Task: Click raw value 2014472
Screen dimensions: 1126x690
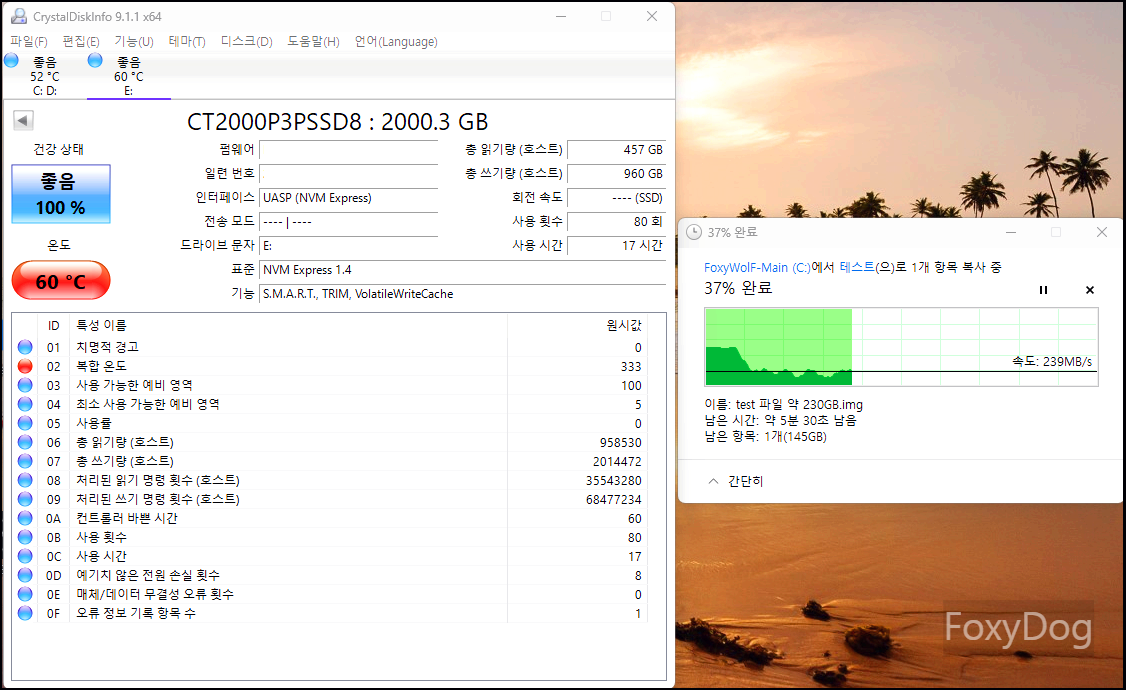Action: 617,462
